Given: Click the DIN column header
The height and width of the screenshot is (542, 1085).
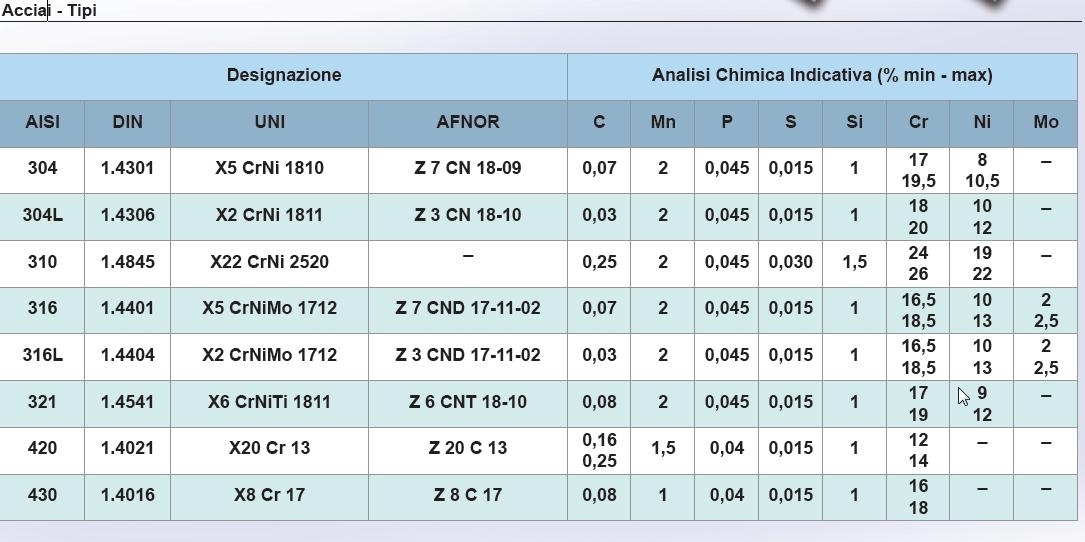Looking at the screenshot, I should (x=127, y=123).
